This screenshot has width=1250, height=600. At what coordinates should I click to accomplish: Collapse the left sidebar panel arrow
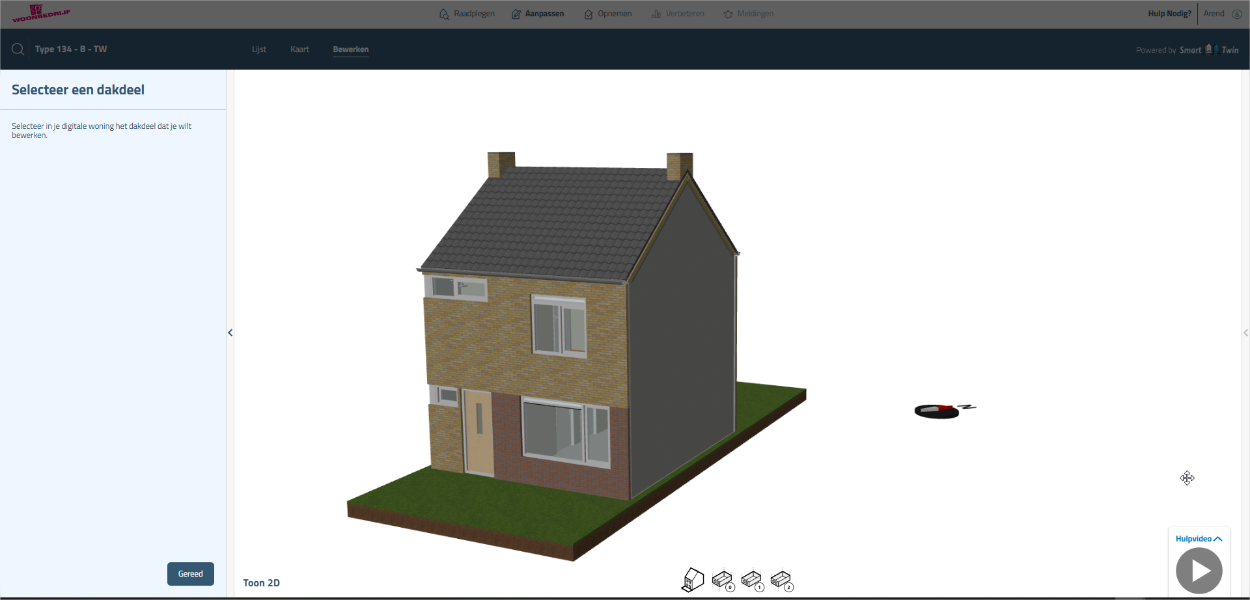pos(230,333)
